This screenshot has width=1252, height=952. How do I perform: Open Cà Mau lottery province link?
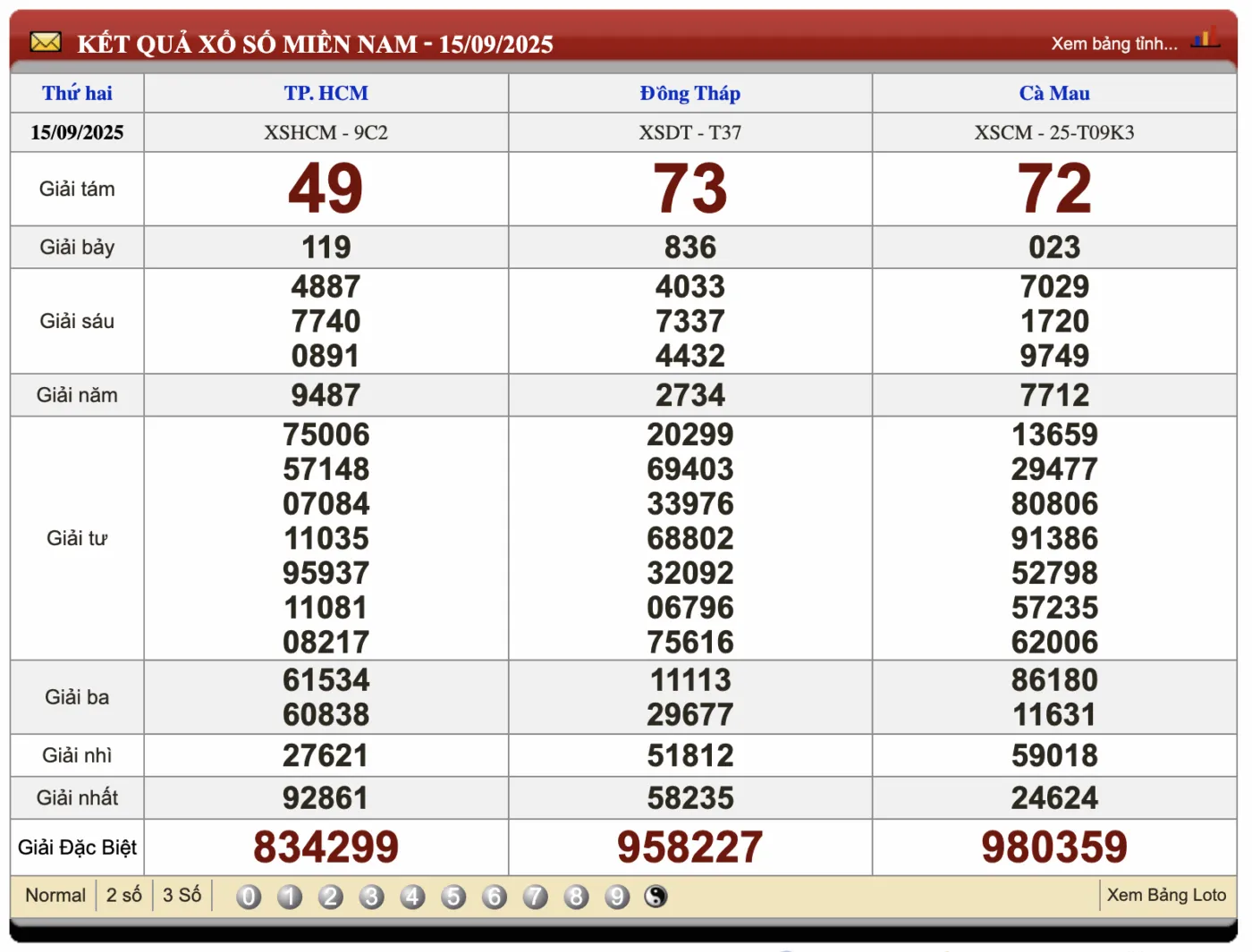coord(1053,93)
